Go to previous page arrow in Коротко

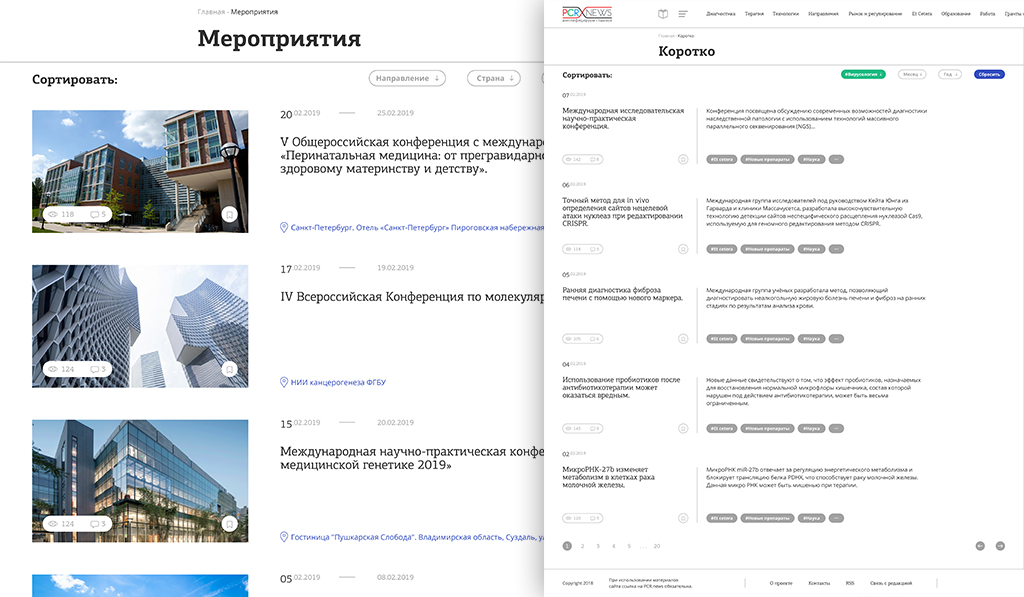(980, 546)
